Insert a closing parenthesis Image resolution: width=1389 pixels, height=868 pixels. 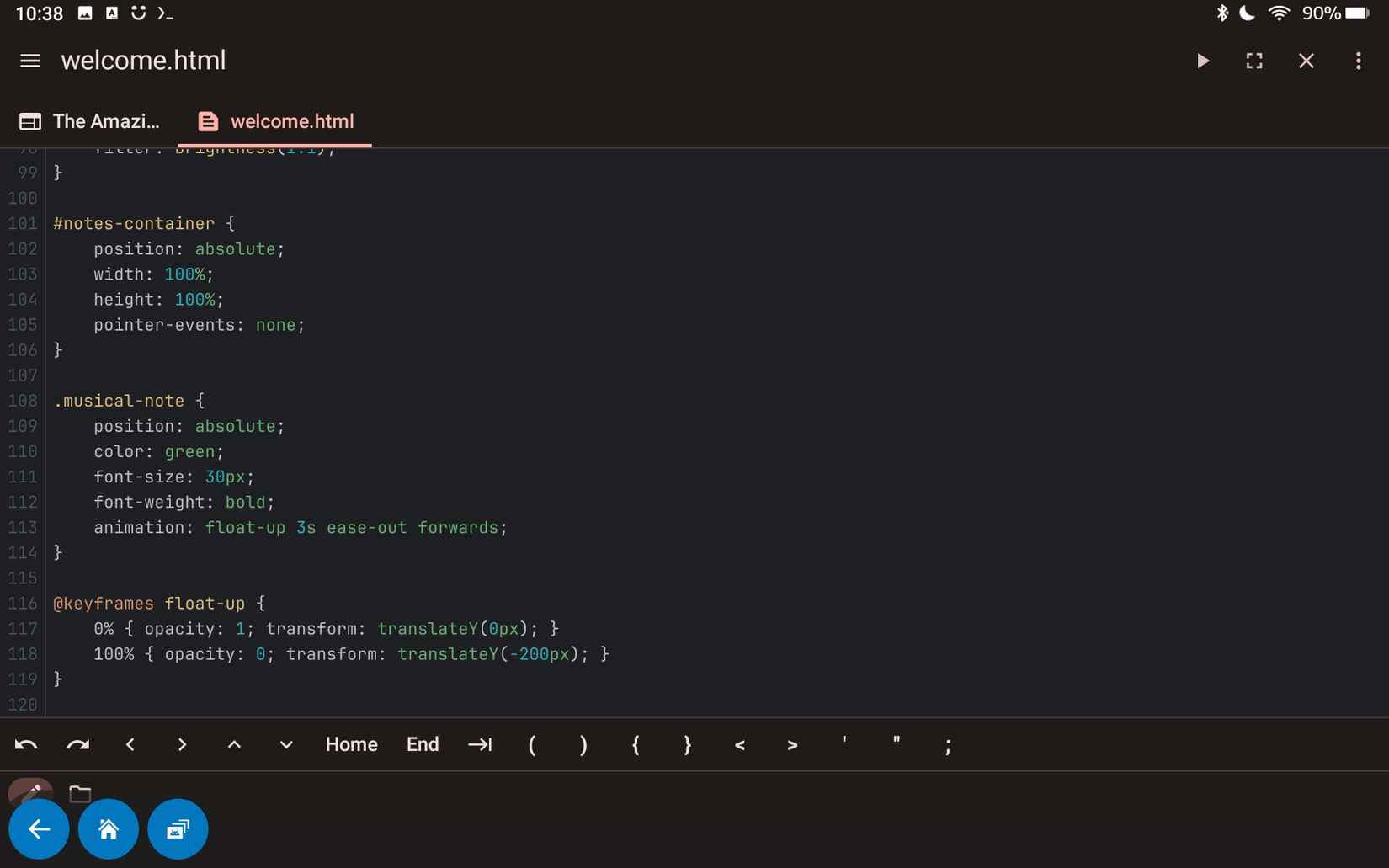click(583, 744)
